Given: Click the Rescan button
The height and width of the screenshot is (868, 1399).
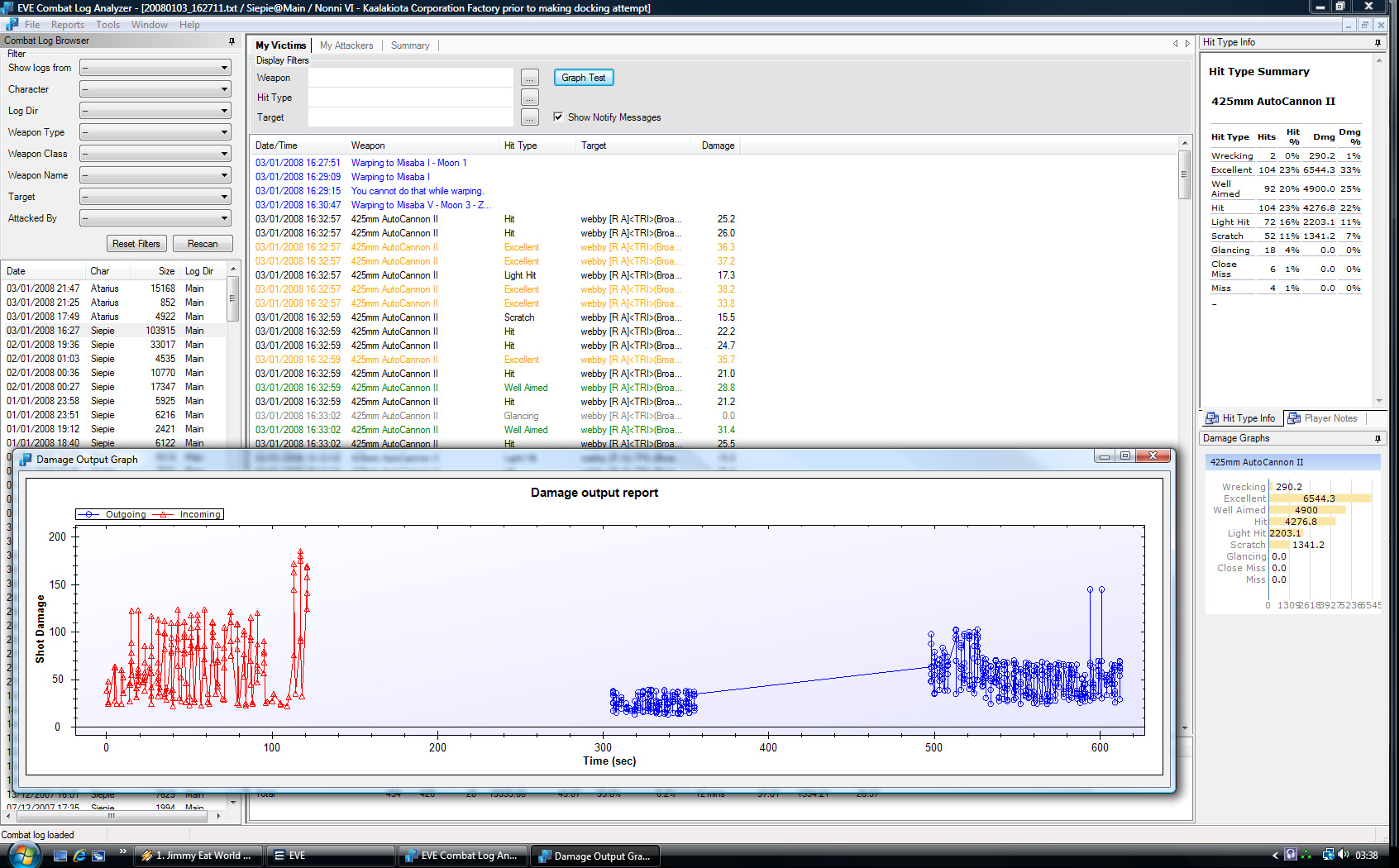Looking at the screenshot, I should (203, 244).
